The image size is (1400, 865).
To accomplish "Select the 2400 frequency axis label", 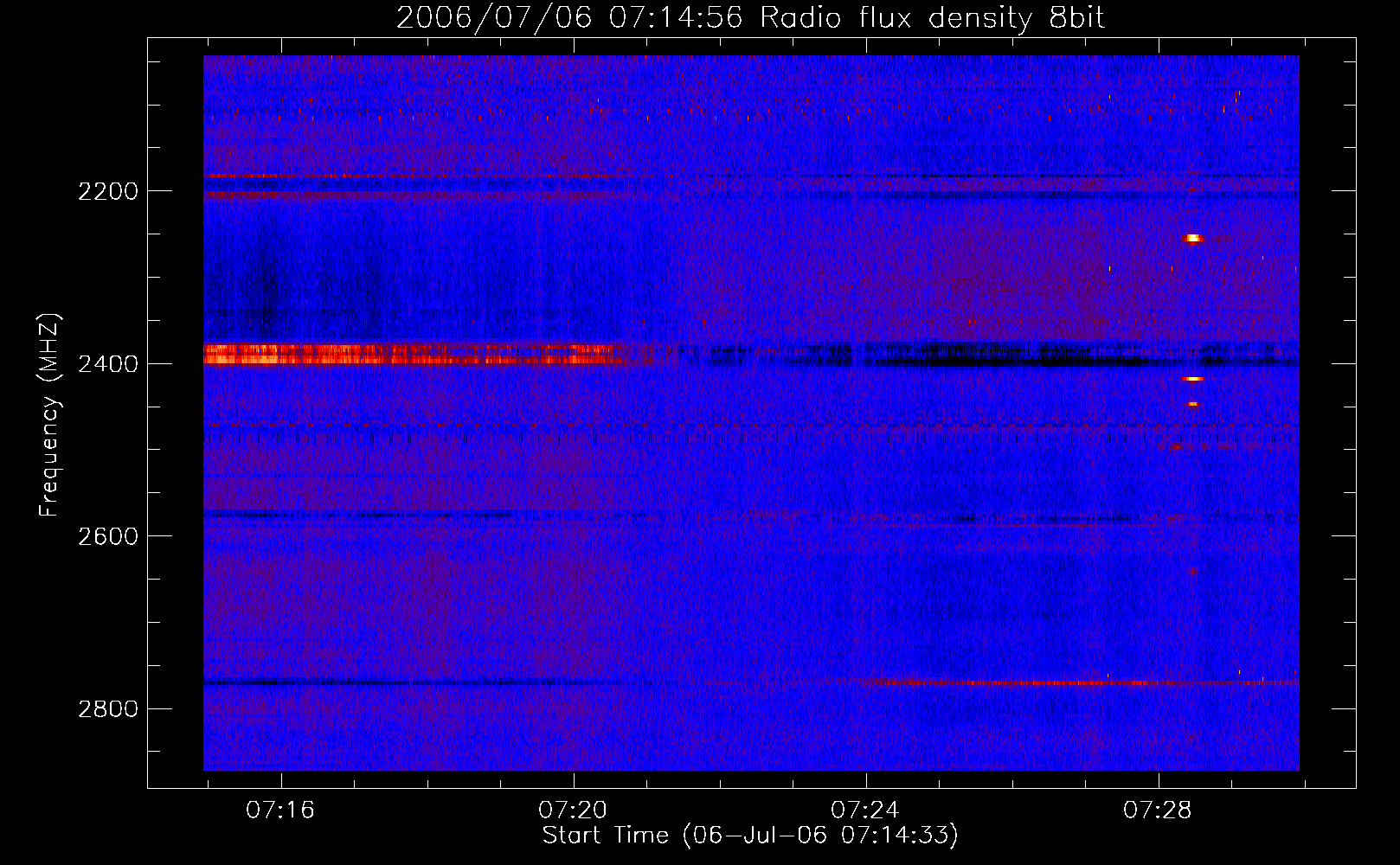I will point(108,364).
